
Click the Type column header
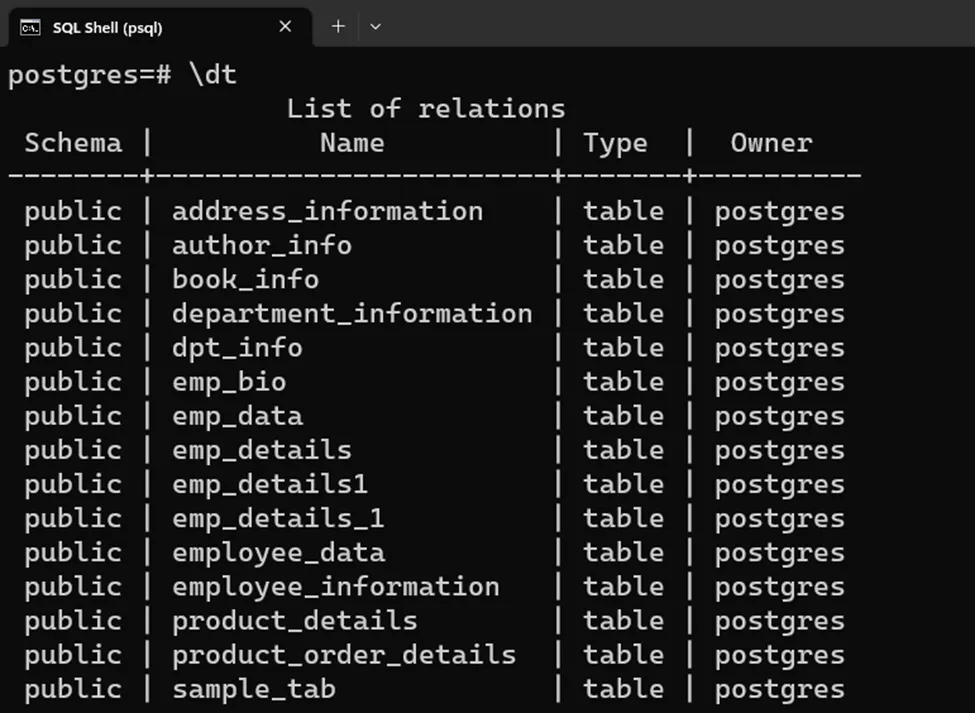[x=615, y=143]
